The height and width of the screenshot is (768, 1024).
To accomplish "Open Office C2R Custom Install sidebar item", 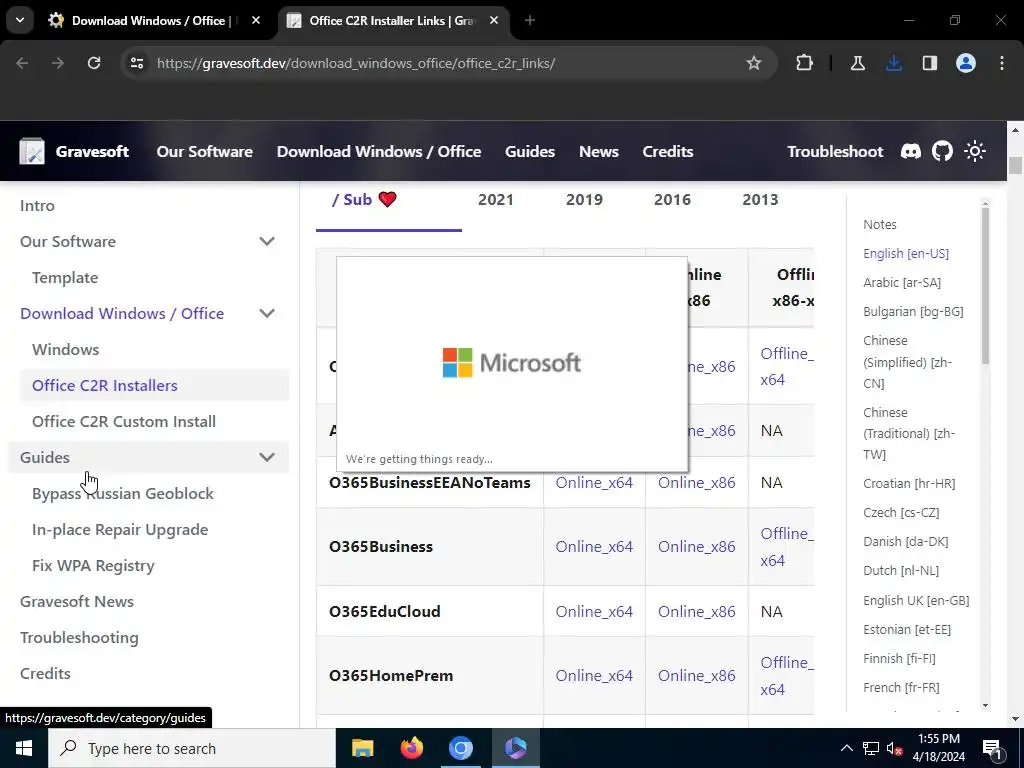I will tap(123, 421).
